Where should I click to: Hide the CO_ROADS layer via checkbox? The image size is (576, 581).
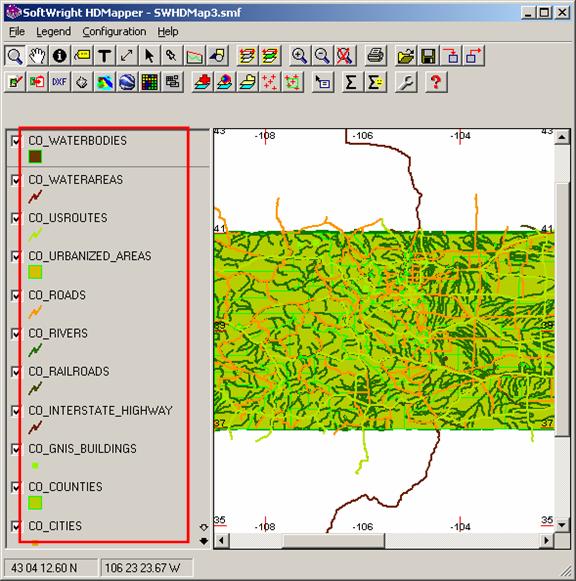click(16, 295)
